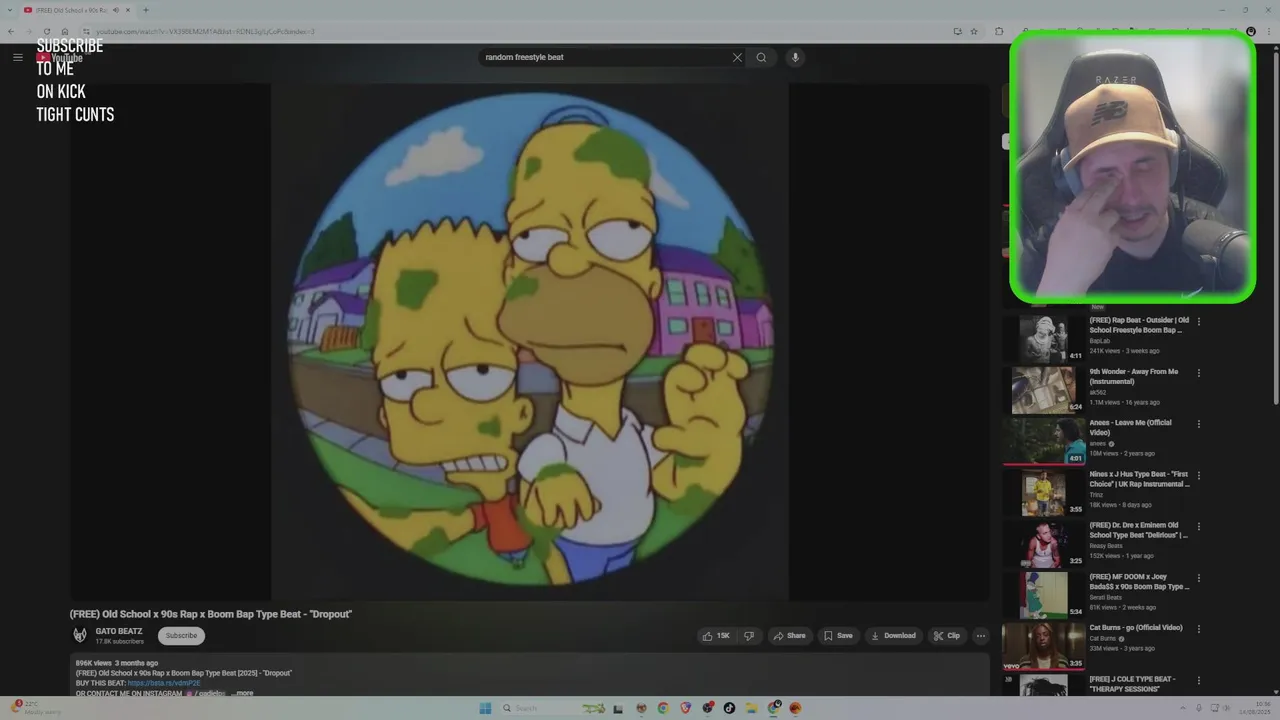The height and width of the screenshot is (720, 1280).
Task: Open options menu for '9th Wonder - Away From Me'
Action: click(x=1198, y=372)
